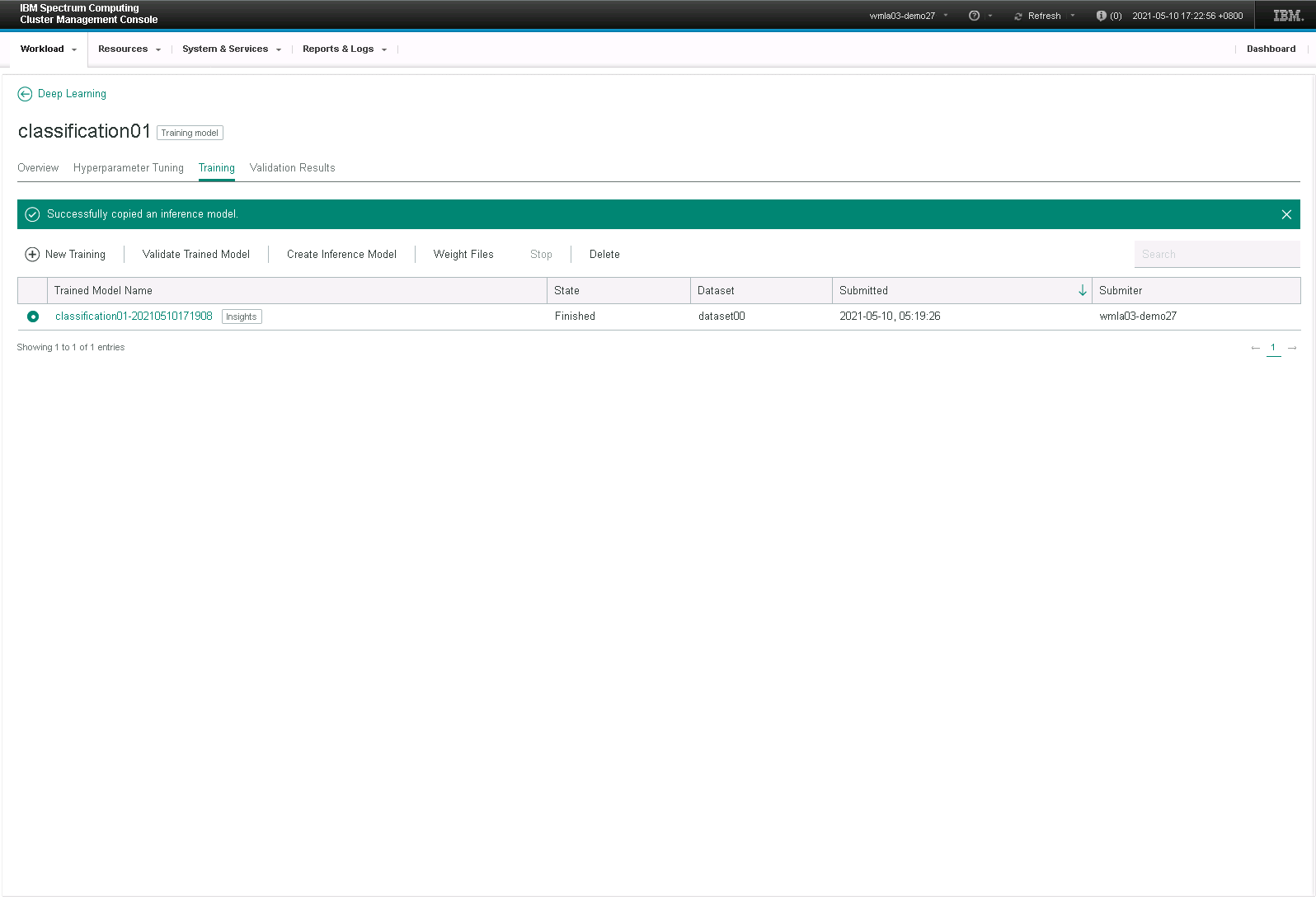The image size is (1316, 905).
Task: Click the help question mark icon
Action: 974,16
